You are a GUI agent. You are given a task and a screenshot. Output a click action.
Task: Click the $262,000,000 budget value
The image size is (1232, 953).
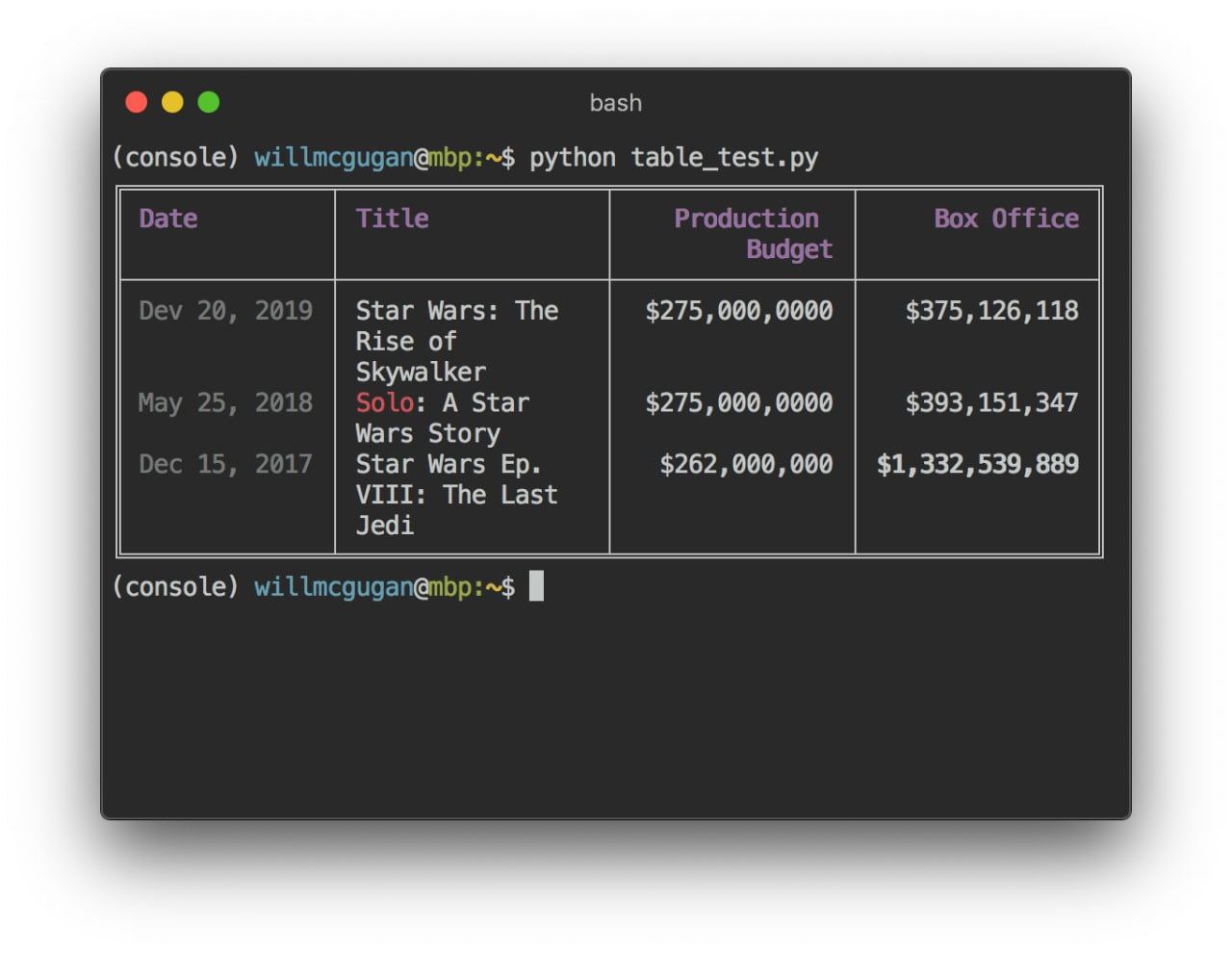click(746, 464)
